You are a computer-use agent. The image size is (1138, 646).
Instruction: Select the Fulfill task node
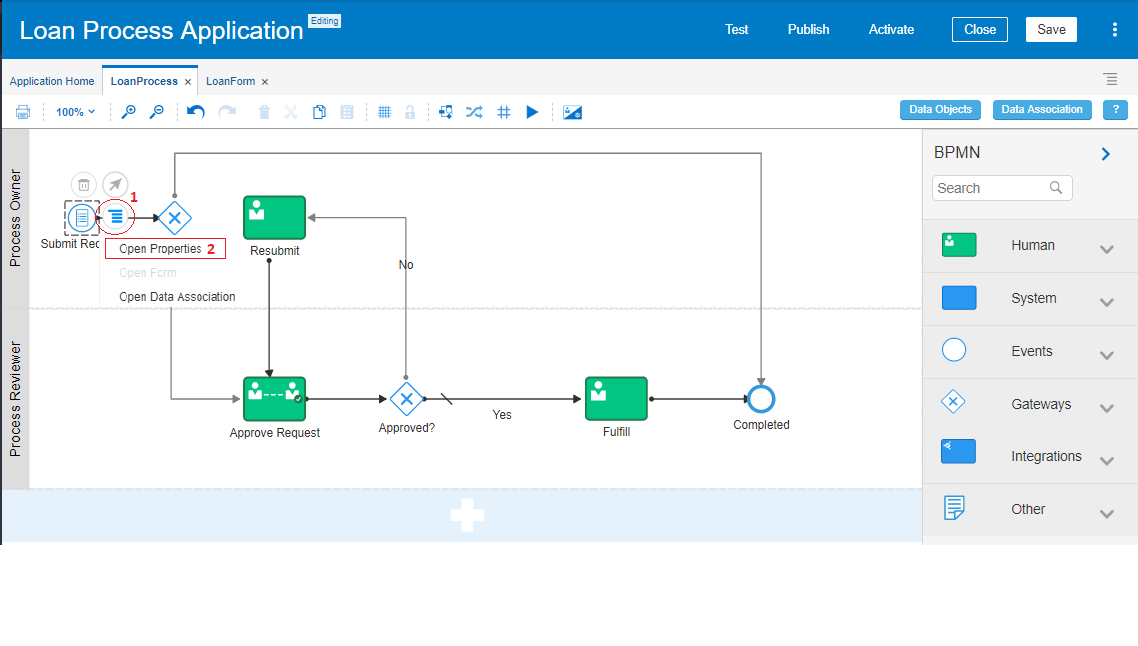(x=616, y=398)
